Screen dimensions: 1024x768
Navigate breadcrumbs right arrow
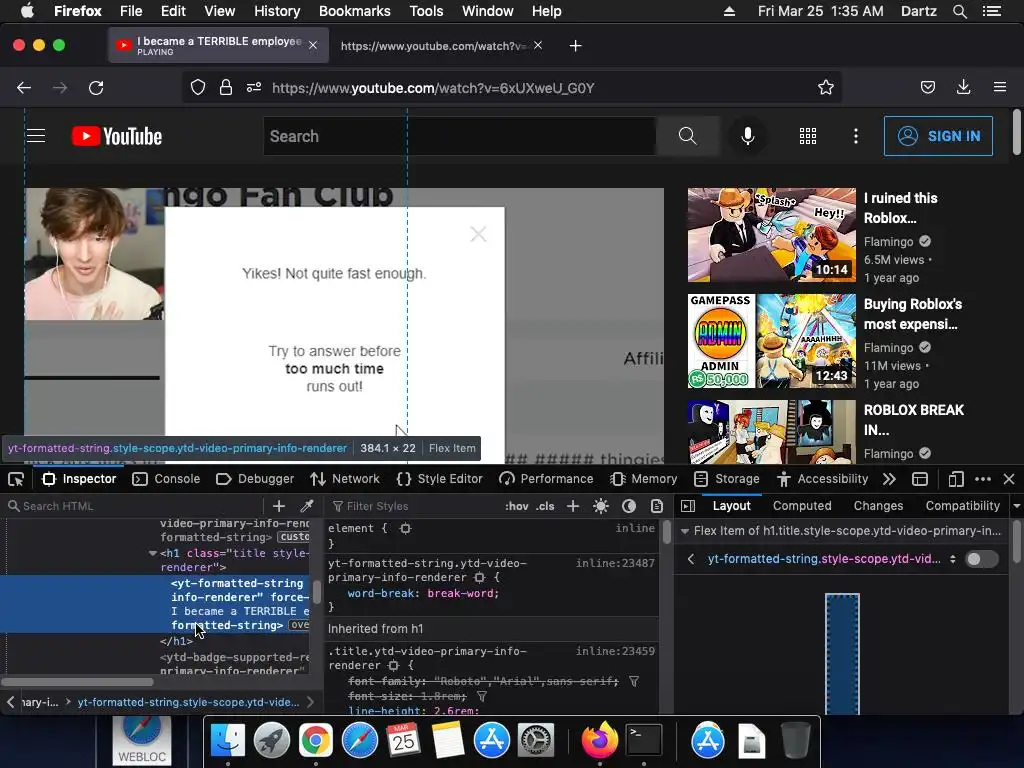pos(310,702)
